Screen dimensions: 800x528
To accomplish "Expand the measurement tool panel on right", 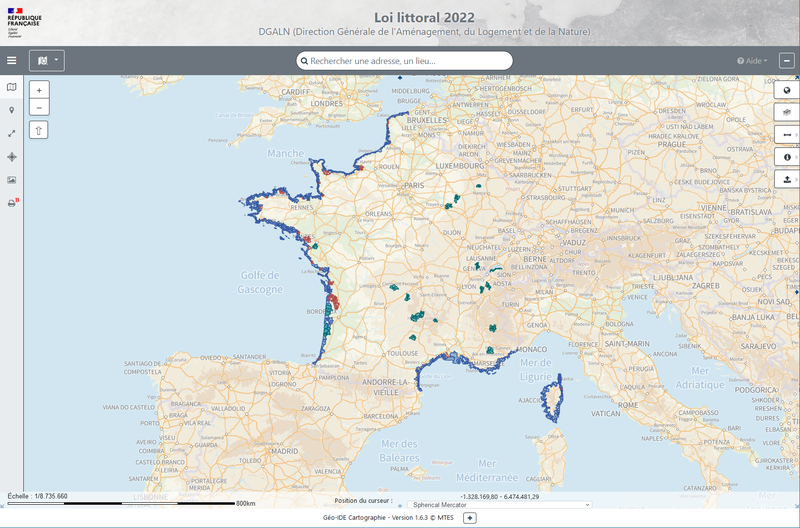I will tap(787, 135).
